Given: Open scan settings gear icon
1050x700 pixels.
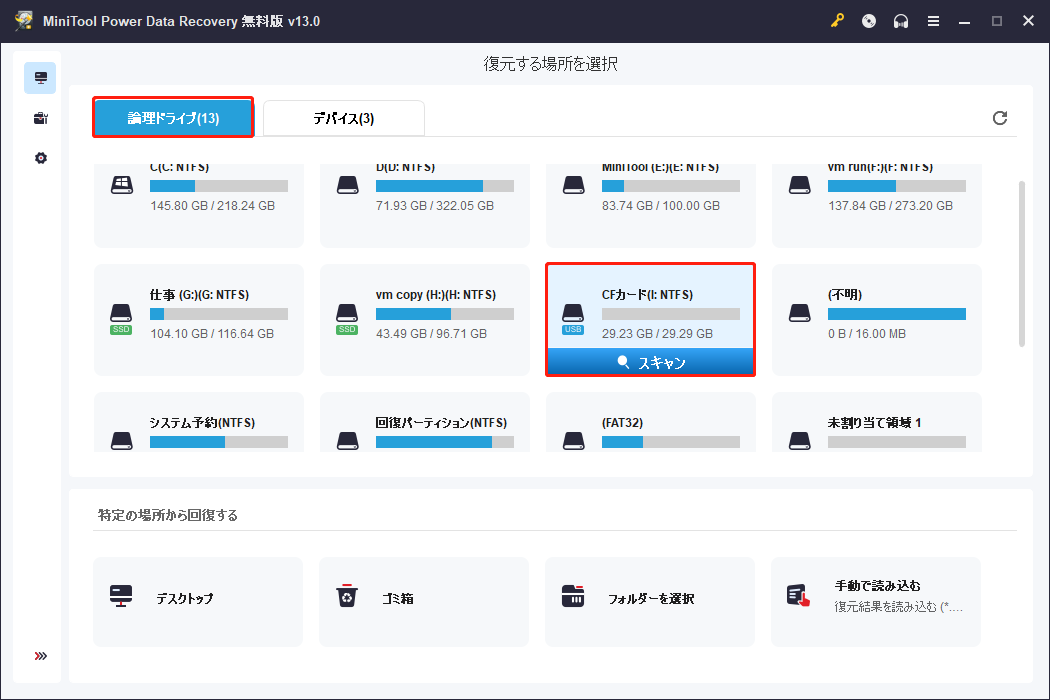Looking at the screenshot, I should click(x=41, y=158).
